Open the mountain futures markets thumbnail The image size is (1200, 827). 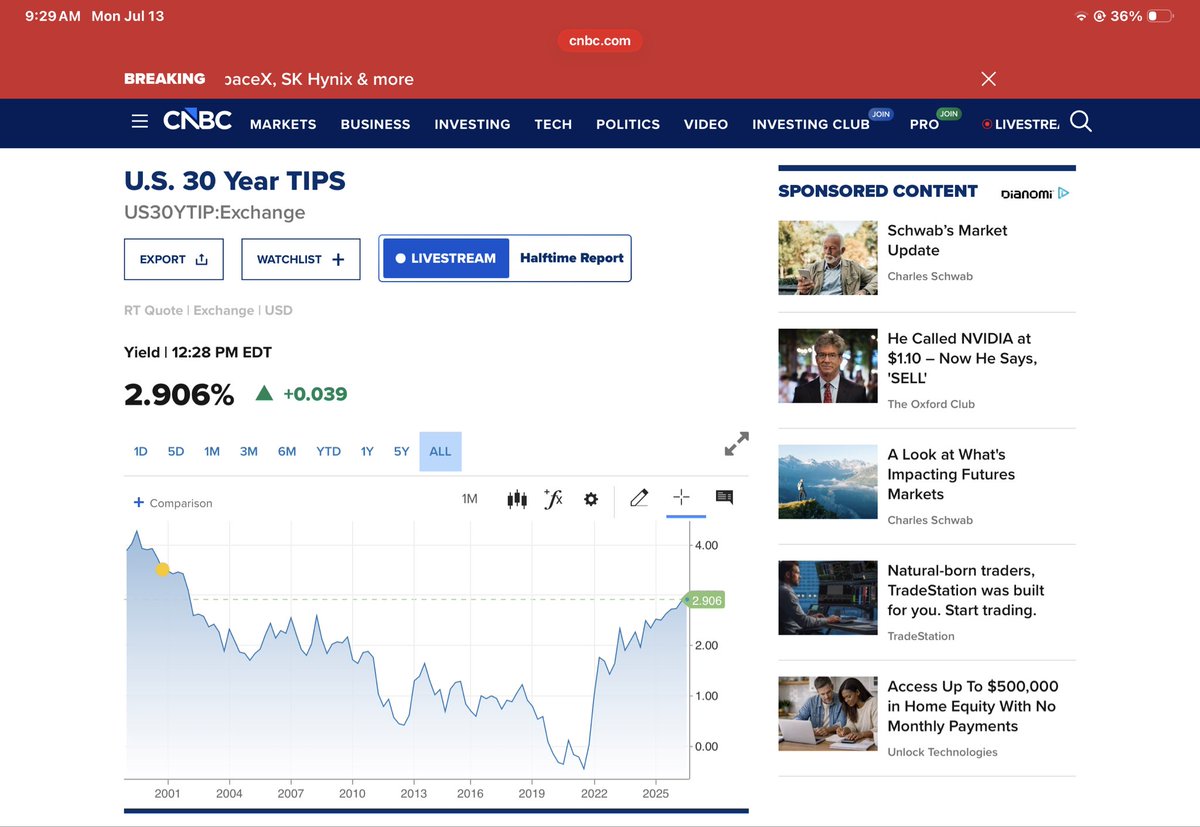pos(828,482)
